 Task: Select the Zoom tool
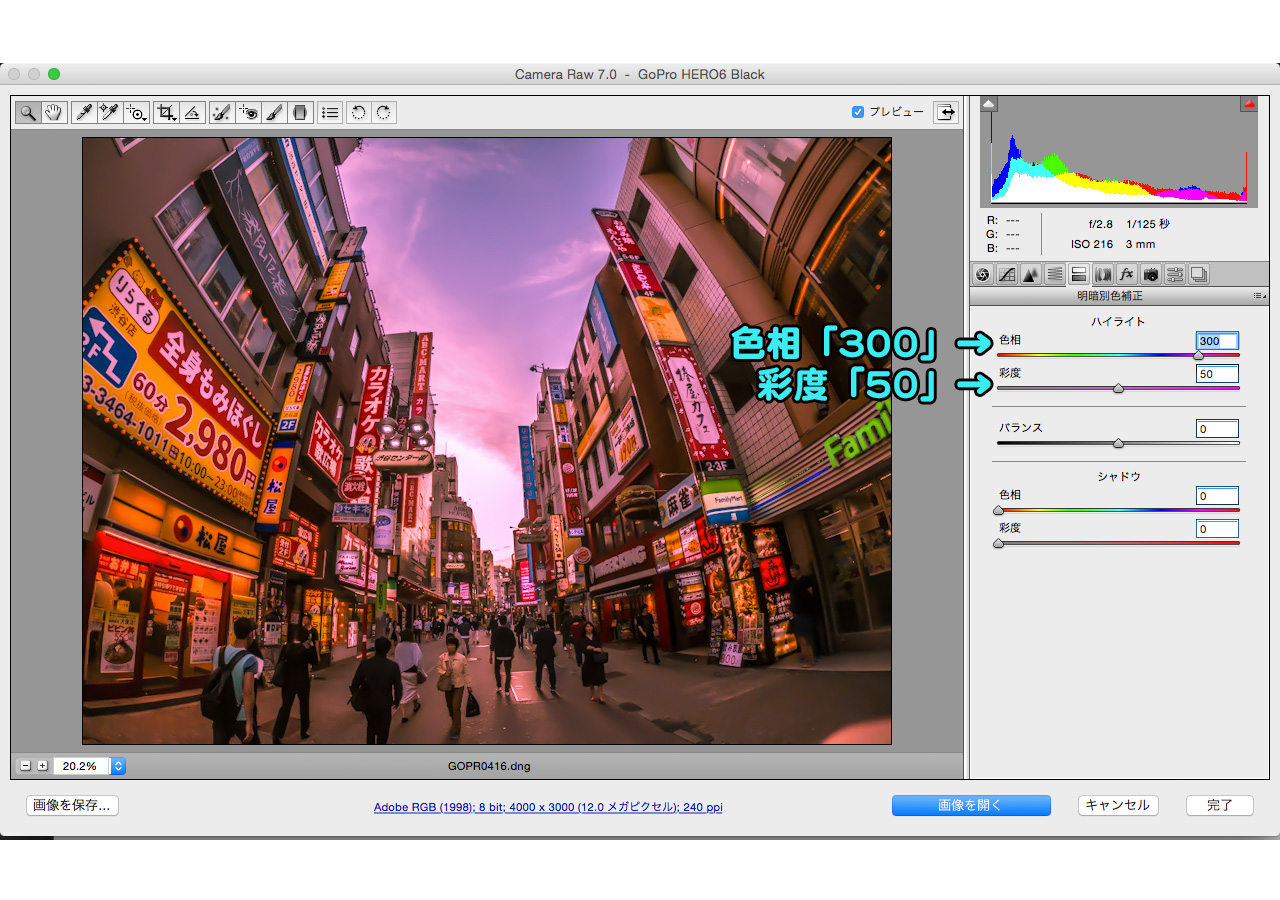point(27,113)
